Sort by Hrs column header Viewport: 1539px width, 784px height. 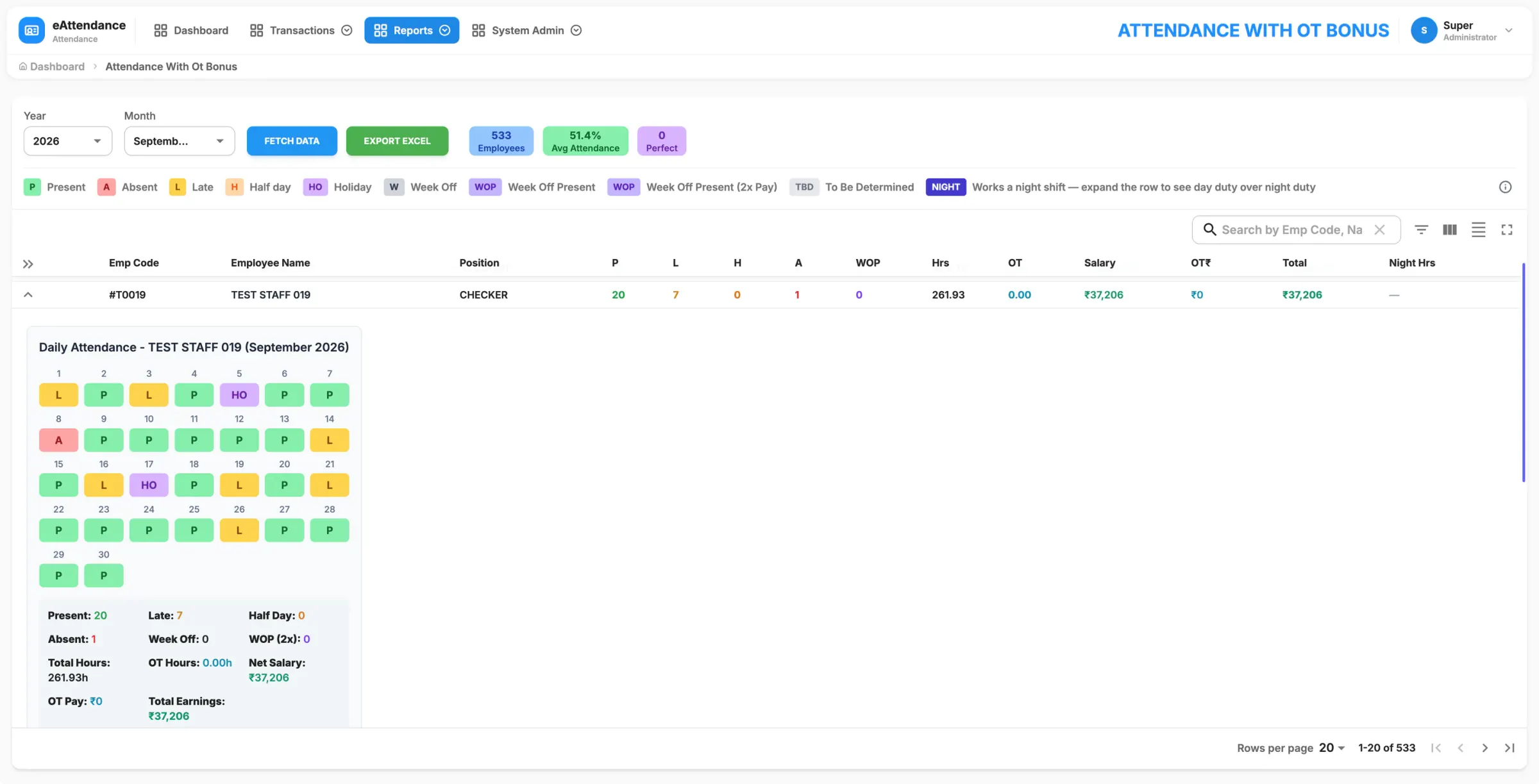coord(940,263)
